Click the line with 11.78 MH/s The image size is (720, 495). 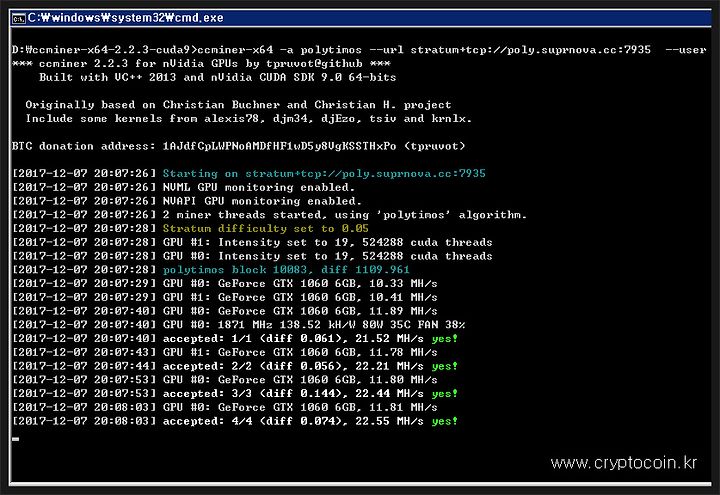tap(225, 353)
